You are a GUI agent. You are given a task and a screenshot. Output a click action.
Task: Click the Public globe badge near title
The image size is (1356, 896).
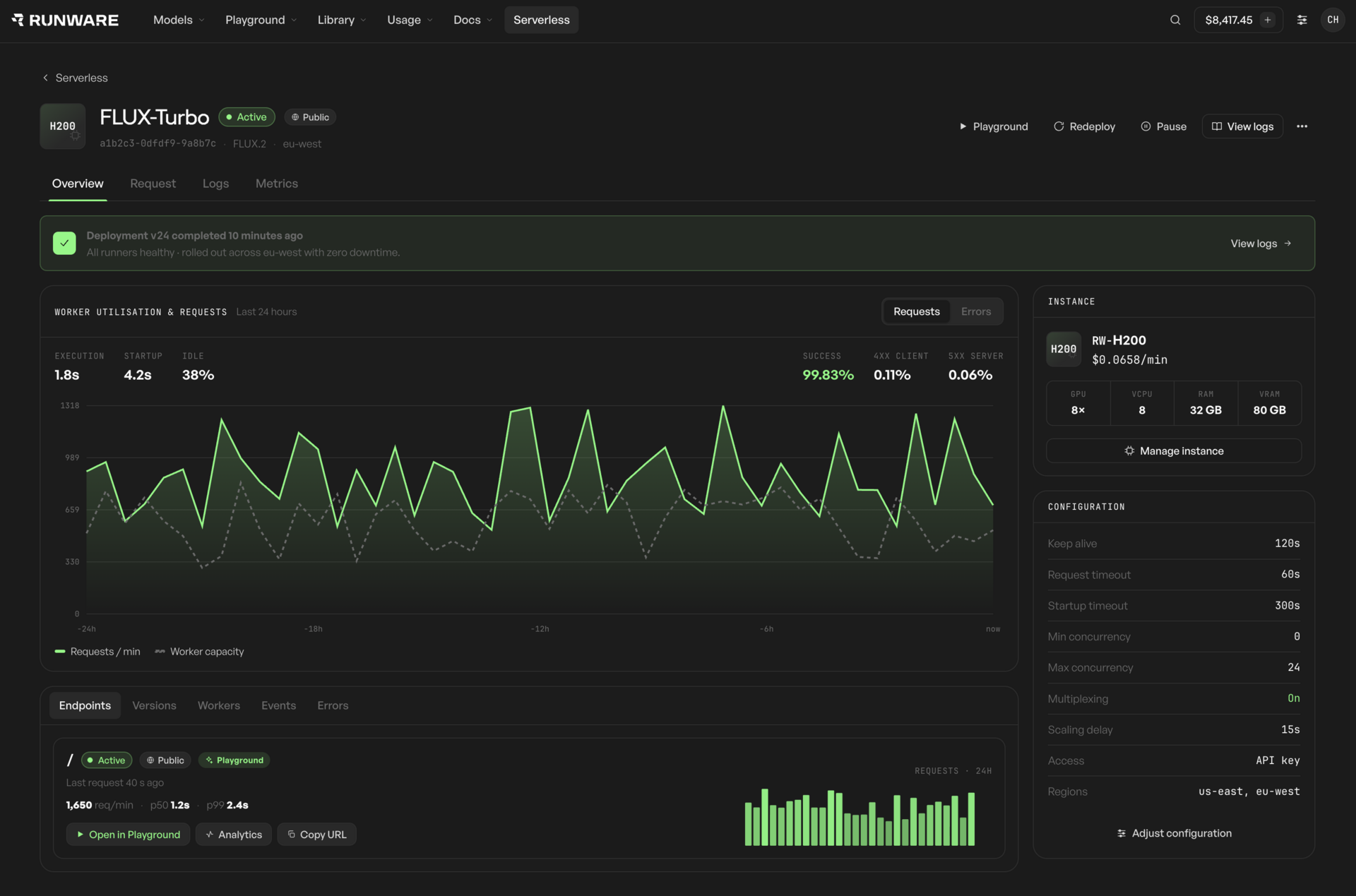tap(310, 117)
